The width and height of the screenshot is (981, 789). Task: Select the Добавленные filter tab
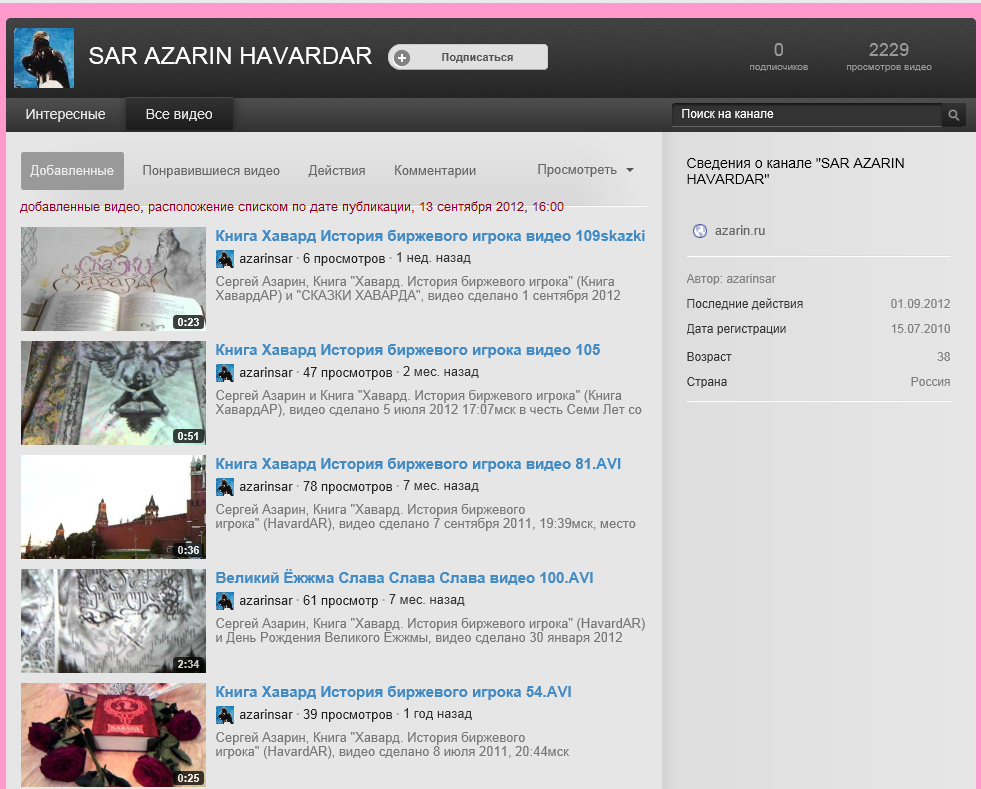coord(72,171)
